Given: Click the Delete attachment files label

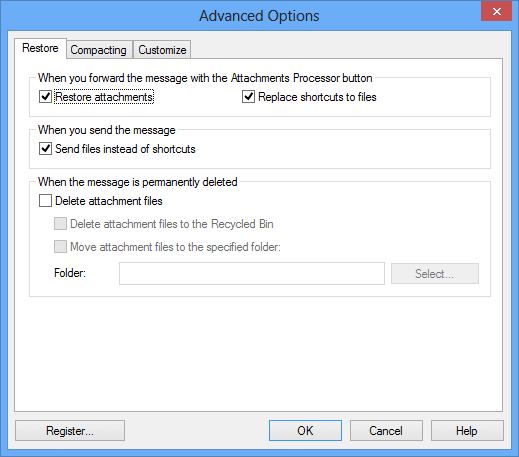Looking at the screenshot, I should click(109, 201).
